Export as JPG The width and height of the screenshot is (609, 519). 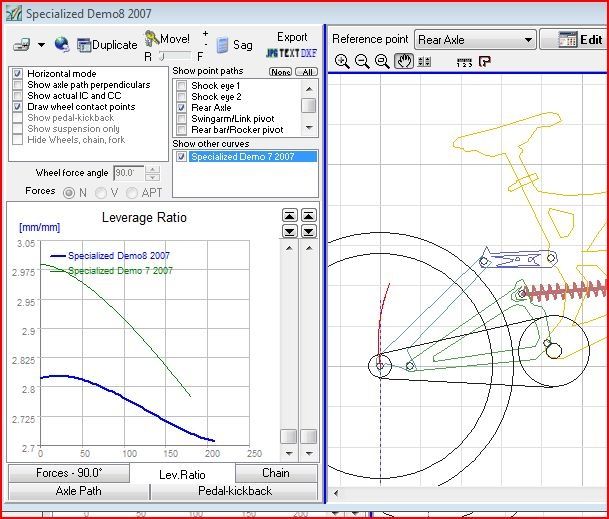coord(272,53)
